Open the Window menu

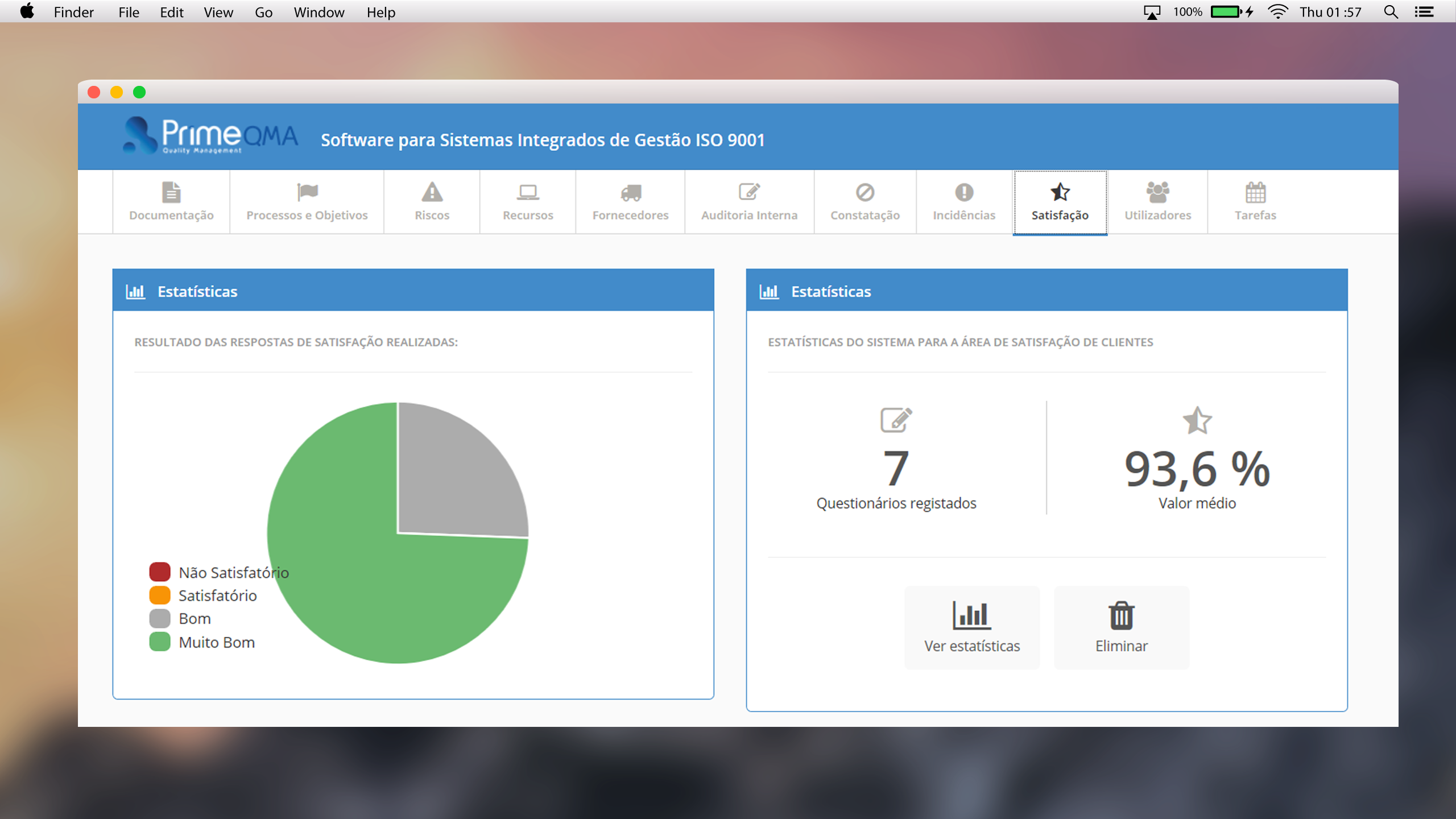(x=318, y=12)
